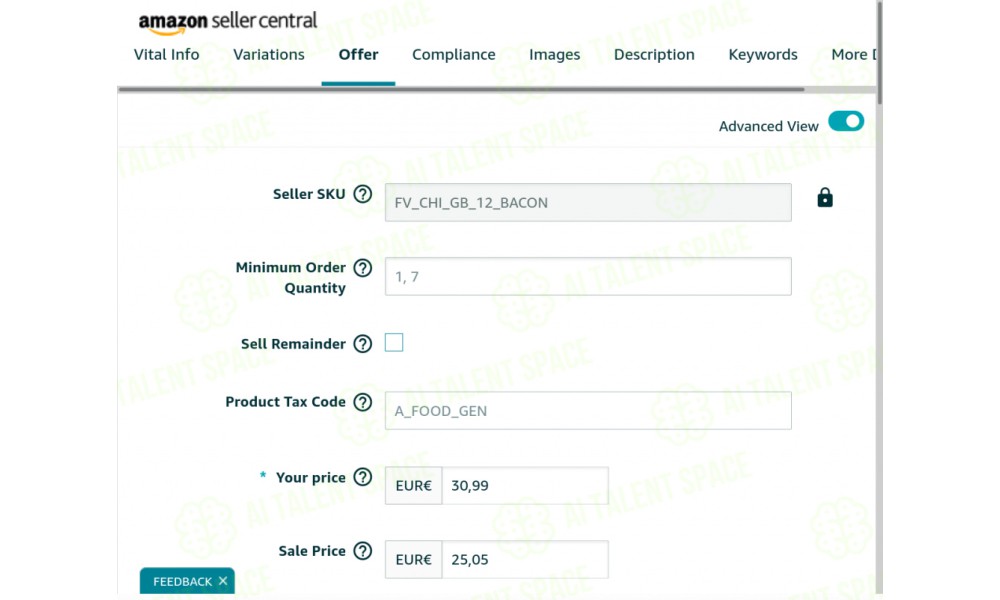
Task: Open the FEEDBACK button
Action: 182,581
